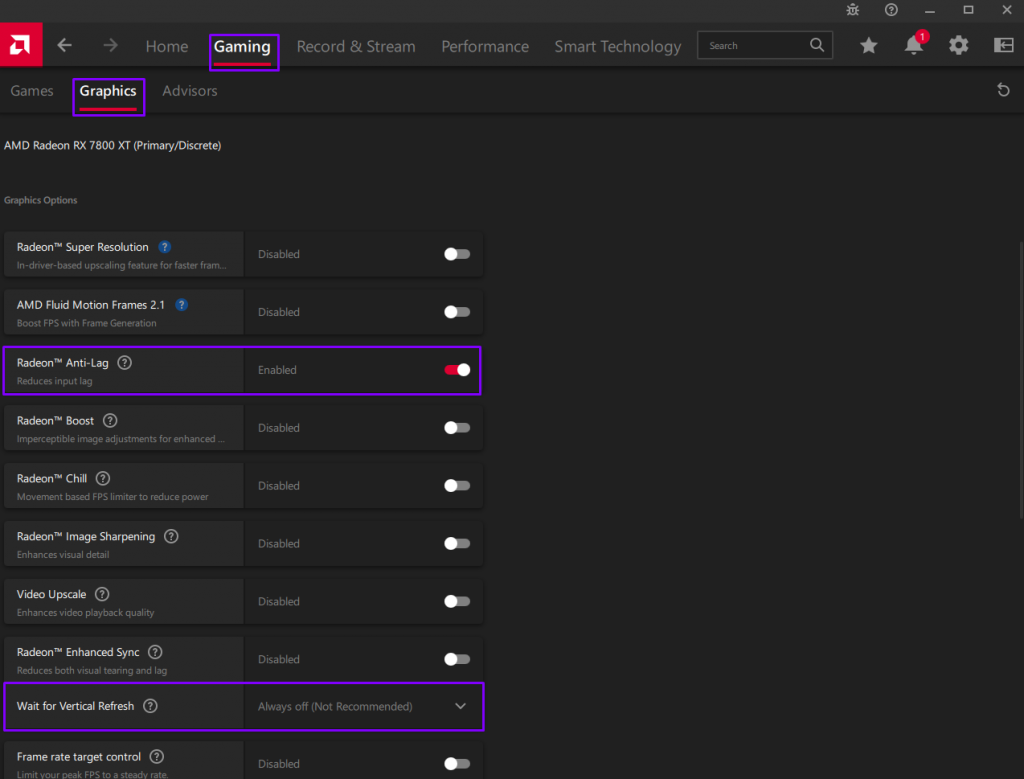Open notifications bell icon
Image resolution: width=1024 pixels, height=779 pixels.
[913, 46]
